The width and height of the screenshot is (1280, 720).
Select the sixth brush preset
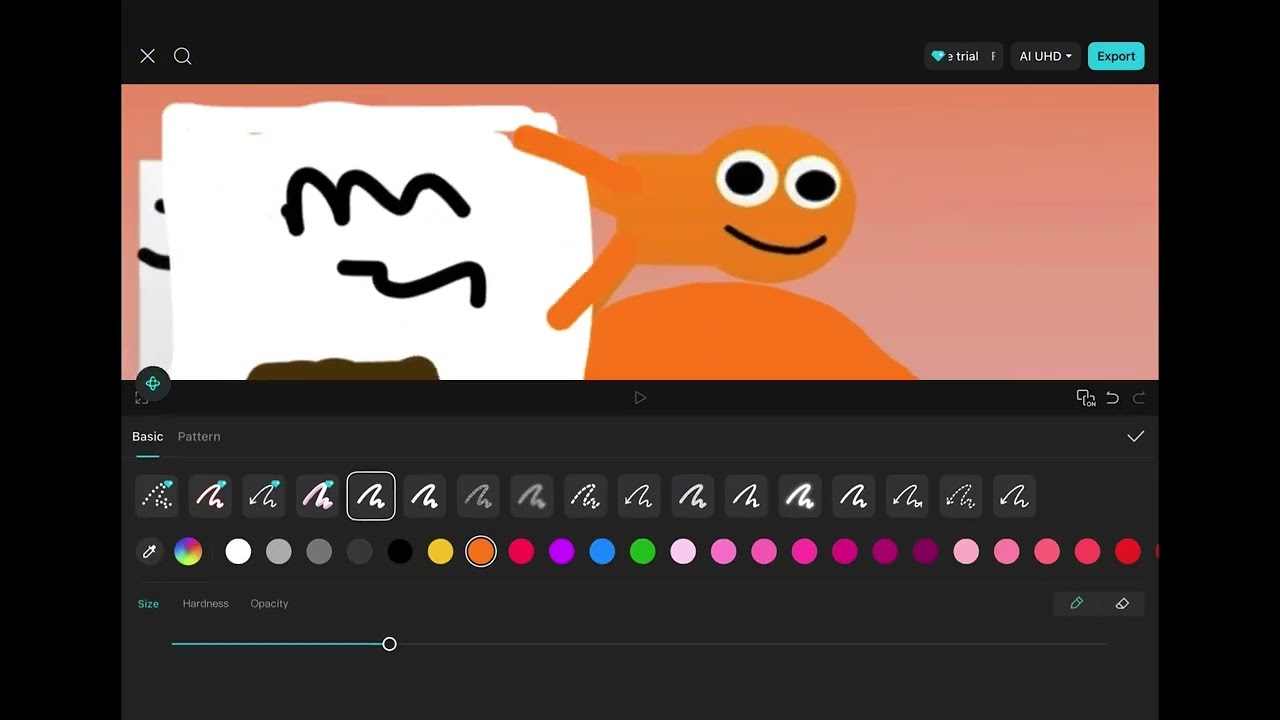coord(425,496)
